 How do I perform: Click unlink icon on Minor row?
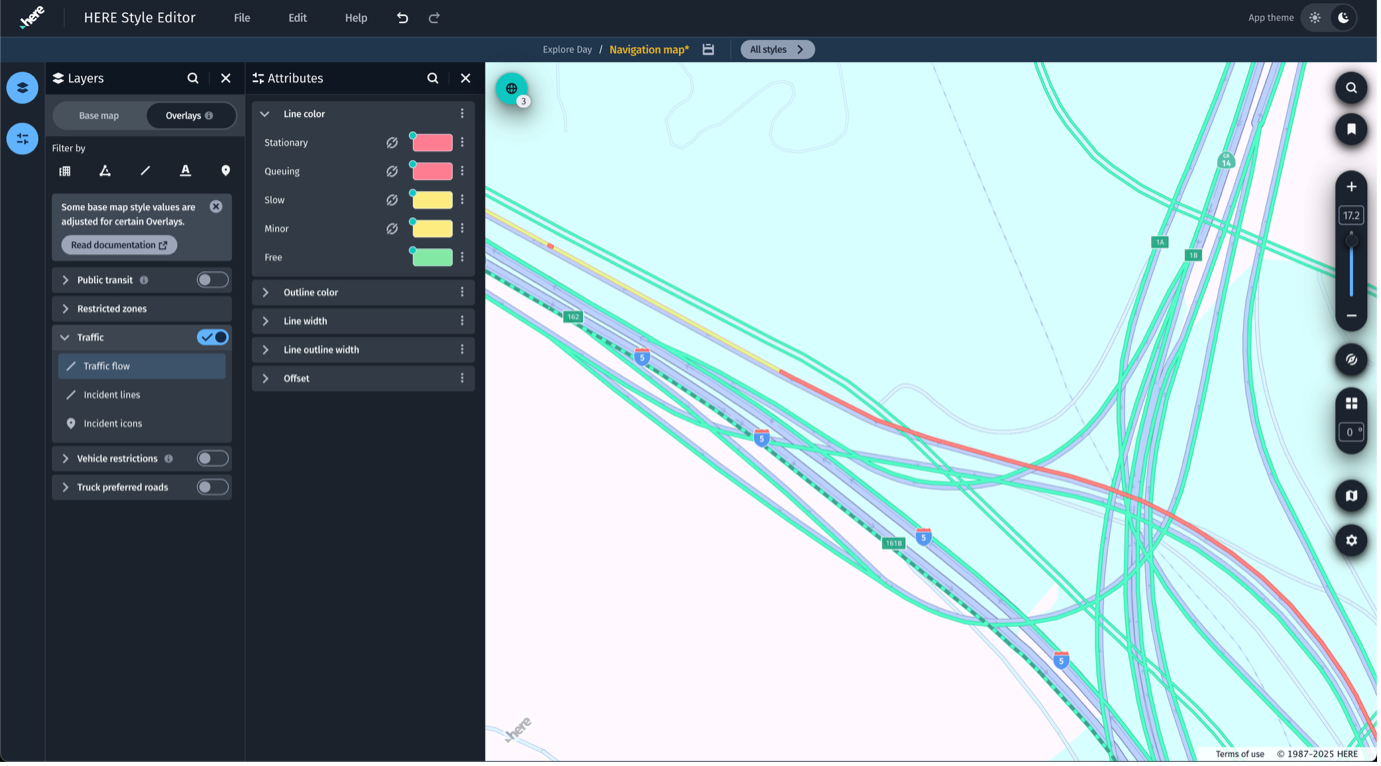393,229
